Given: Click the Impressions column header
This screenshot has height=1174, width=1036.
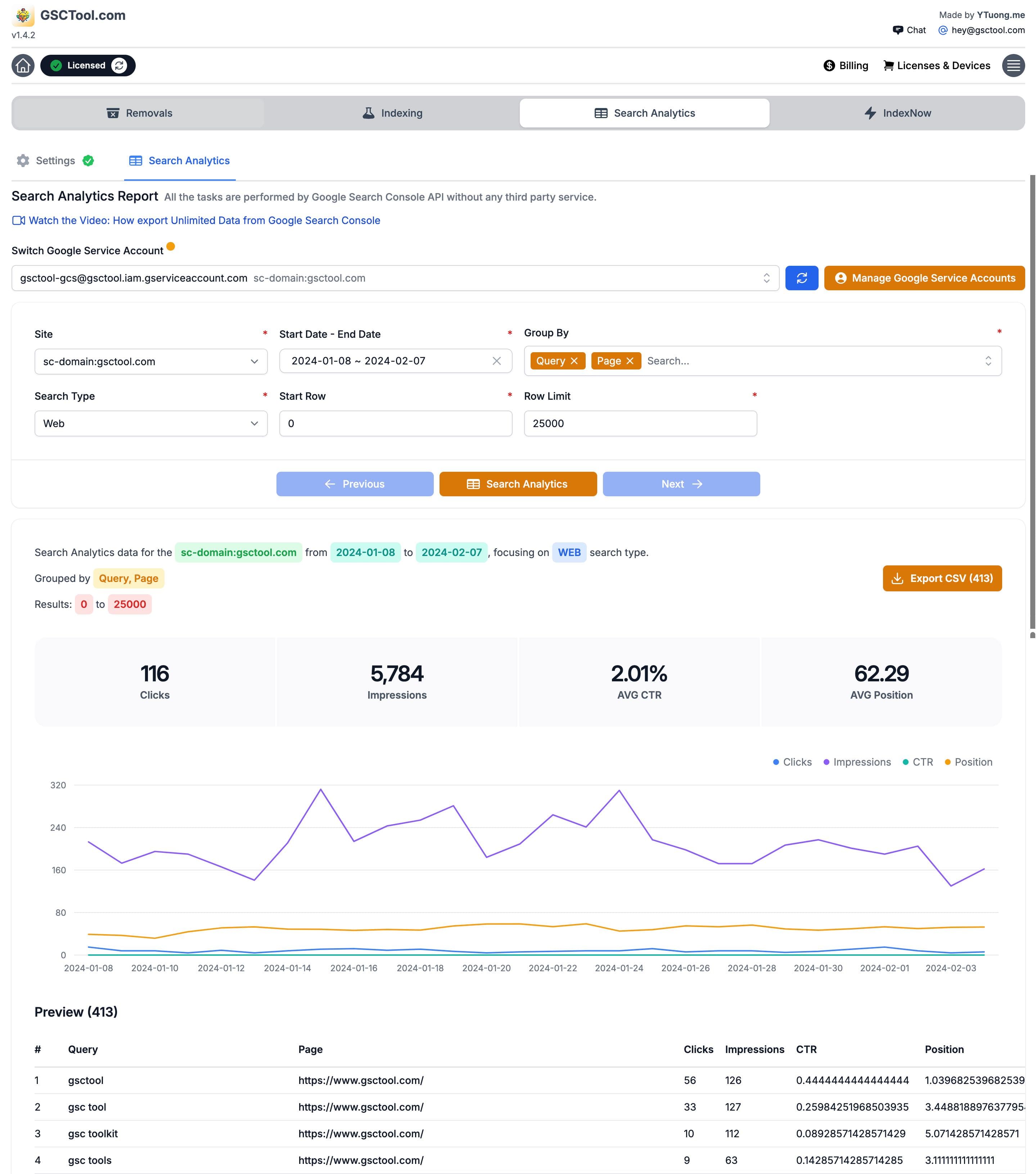Looking at the screenshot, I should click(755, 1049).
